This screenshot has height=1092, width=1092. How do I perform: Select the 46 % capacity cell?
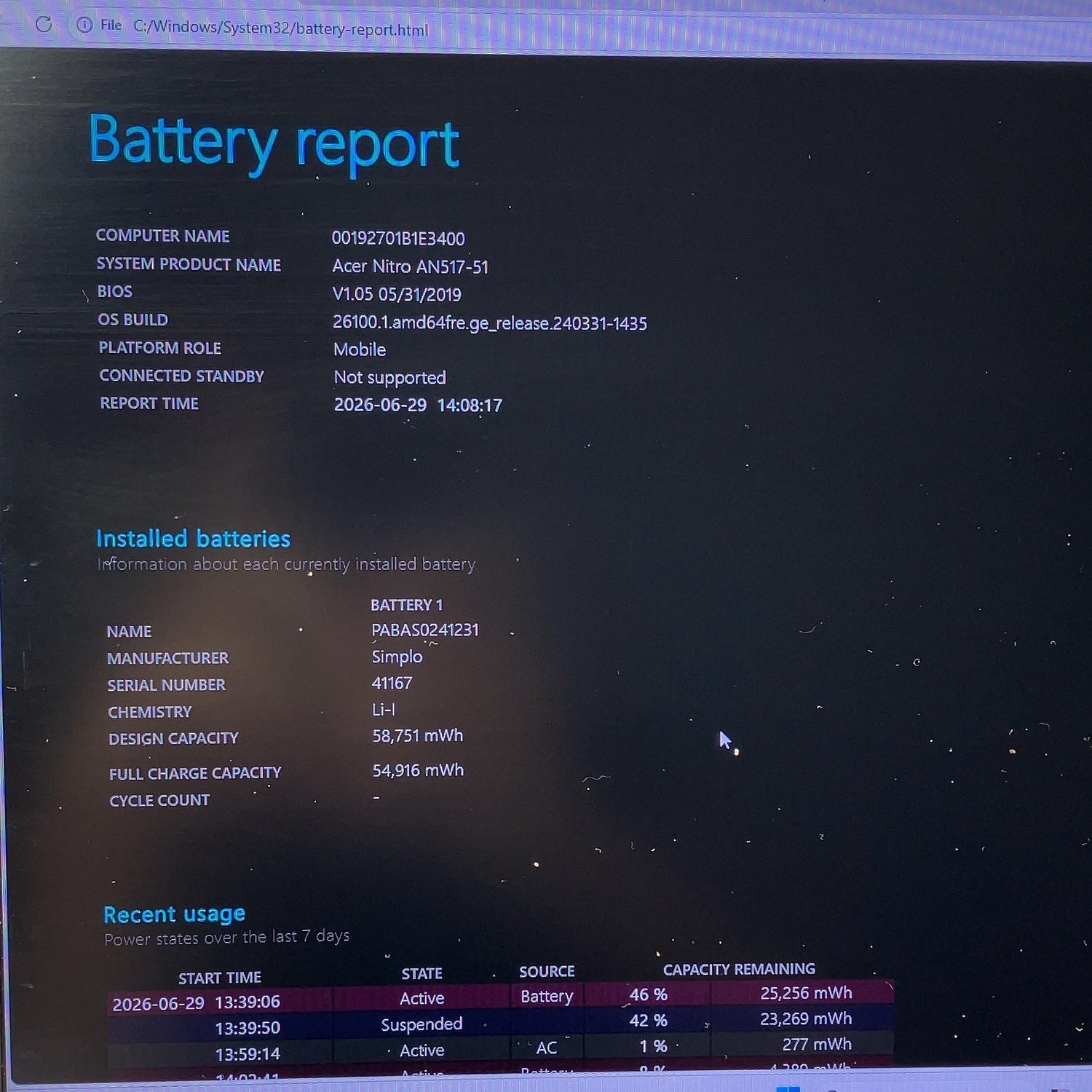[648, 994]
